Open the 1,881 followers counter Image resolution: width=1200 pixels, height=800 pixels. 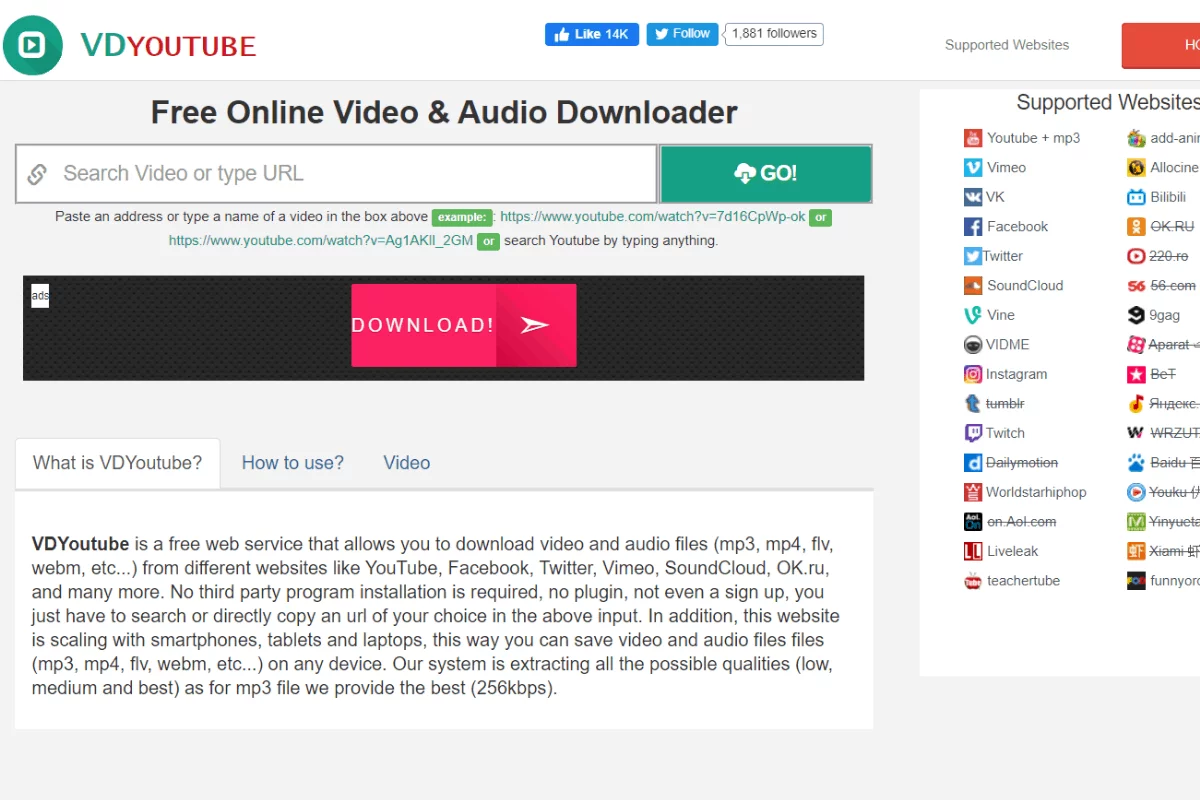pos(774,34)
